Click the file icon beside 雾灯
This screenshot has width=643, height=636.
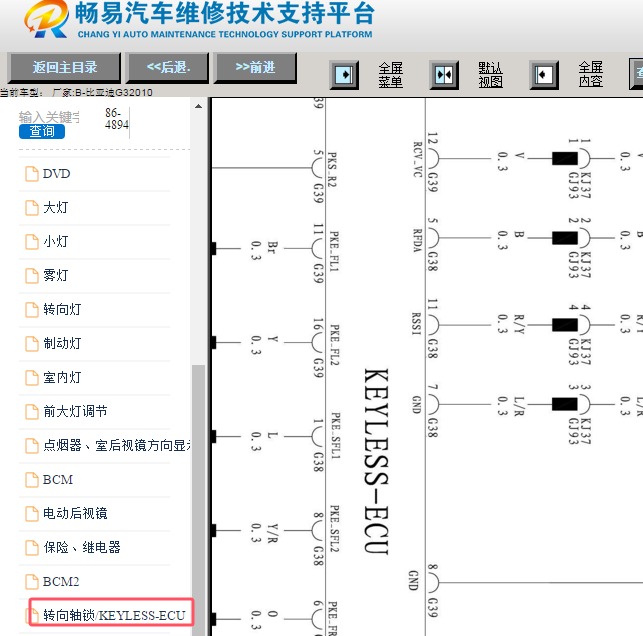32,276
